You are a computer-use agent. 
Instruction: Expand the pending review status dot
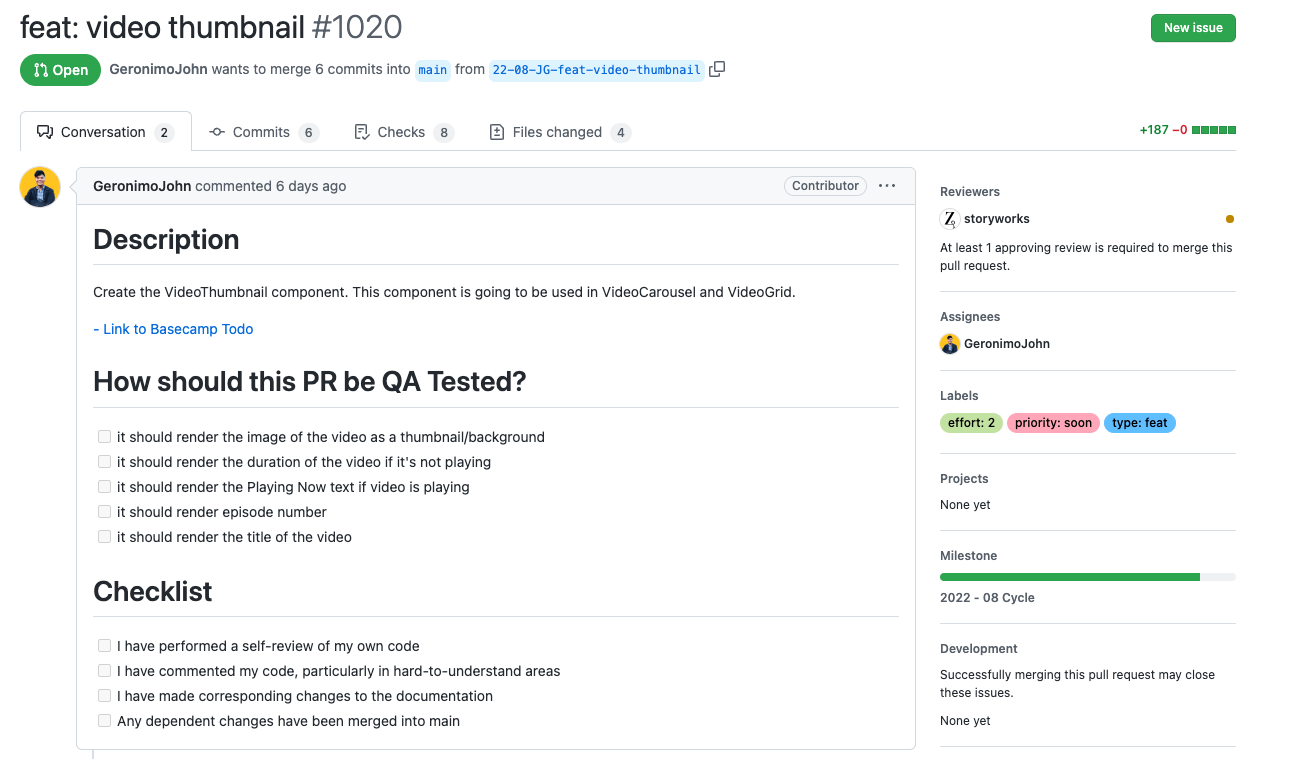point(1229,218)
